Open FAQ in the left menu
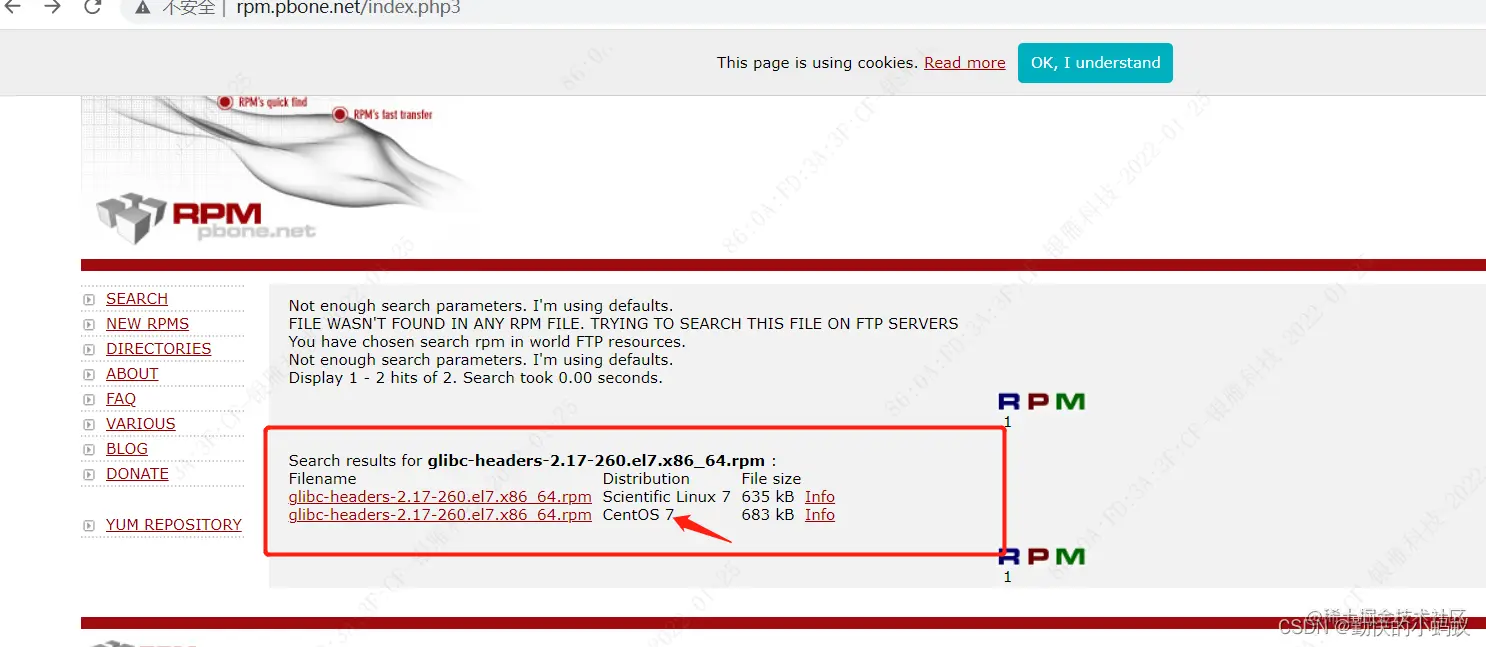Image resolution: width=1486 pixels, height=647 pixels. point(121,399)
